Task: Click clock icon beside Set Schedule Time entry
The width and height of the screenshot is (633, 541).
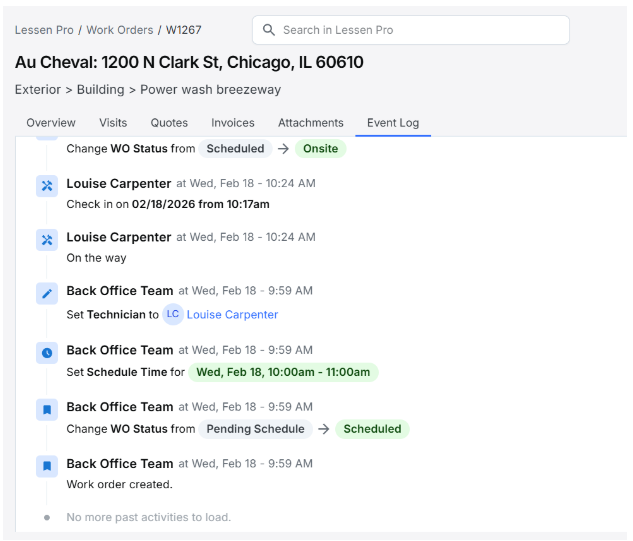Action: pos(47,353)
